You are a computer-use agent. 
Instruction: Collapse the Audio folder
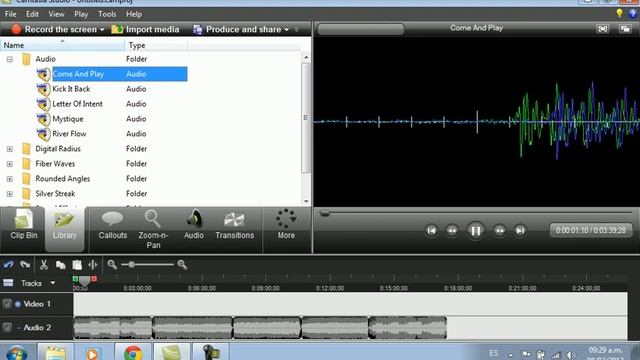(x=10, y=59)
